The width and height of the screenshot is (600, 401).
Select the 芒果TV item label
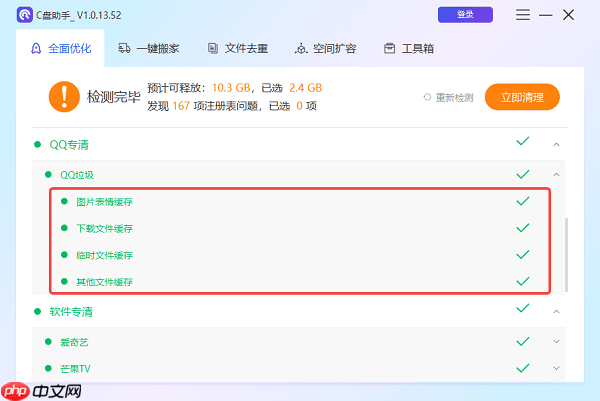75,369
